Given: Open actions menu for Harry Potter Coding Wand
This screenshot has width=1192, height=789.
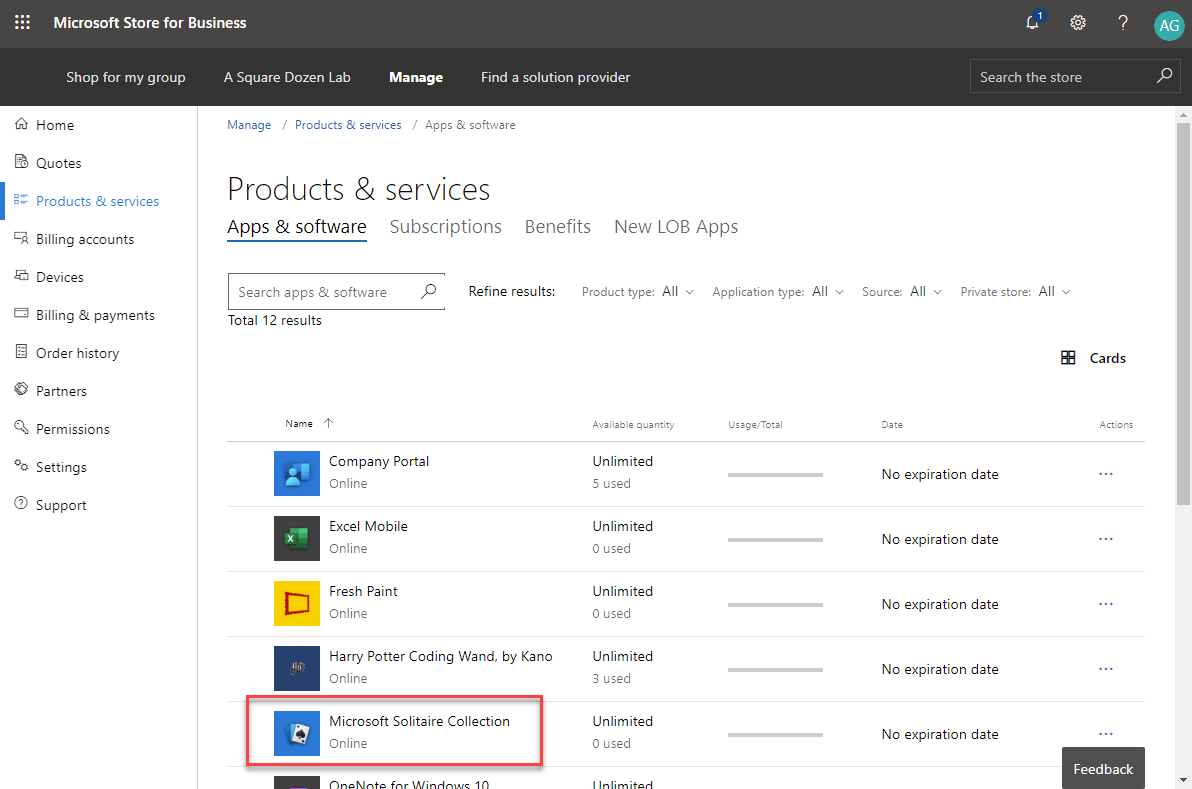Looking at the screenshot, I should click(x=1105, y=669).
